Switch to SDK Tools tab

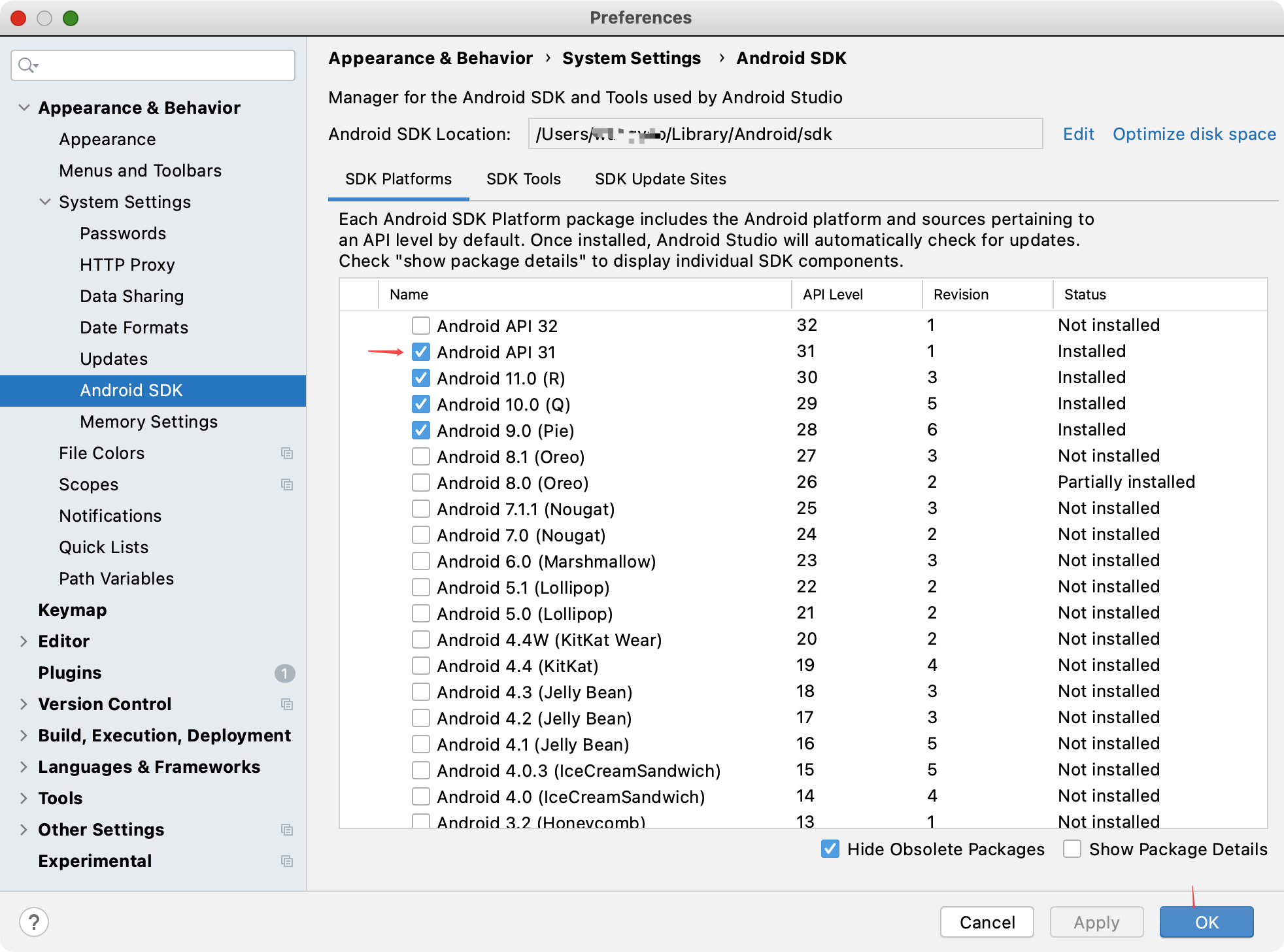[524, 179]
